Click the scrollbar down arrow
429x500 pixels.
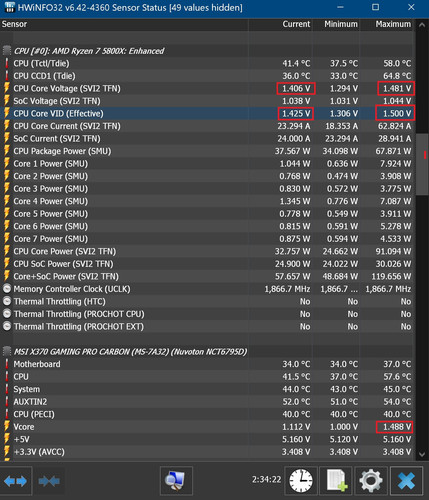pos(422,454)
